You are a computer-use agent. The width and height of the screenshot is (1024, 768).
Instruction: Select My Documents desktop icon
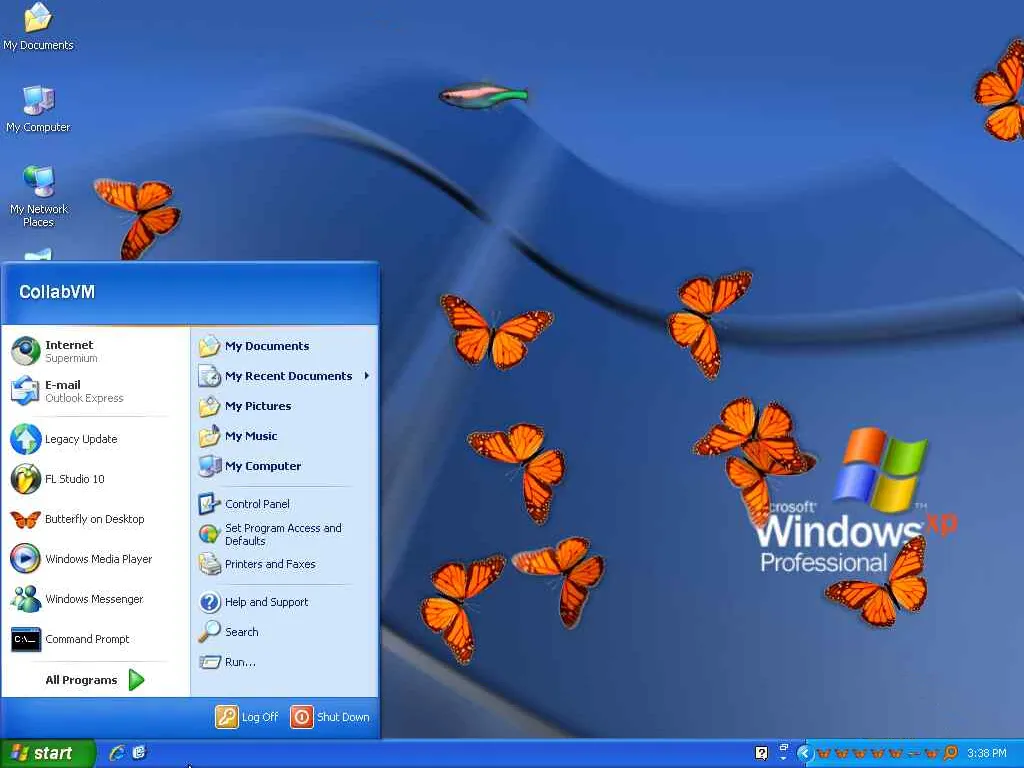[38, 27]
